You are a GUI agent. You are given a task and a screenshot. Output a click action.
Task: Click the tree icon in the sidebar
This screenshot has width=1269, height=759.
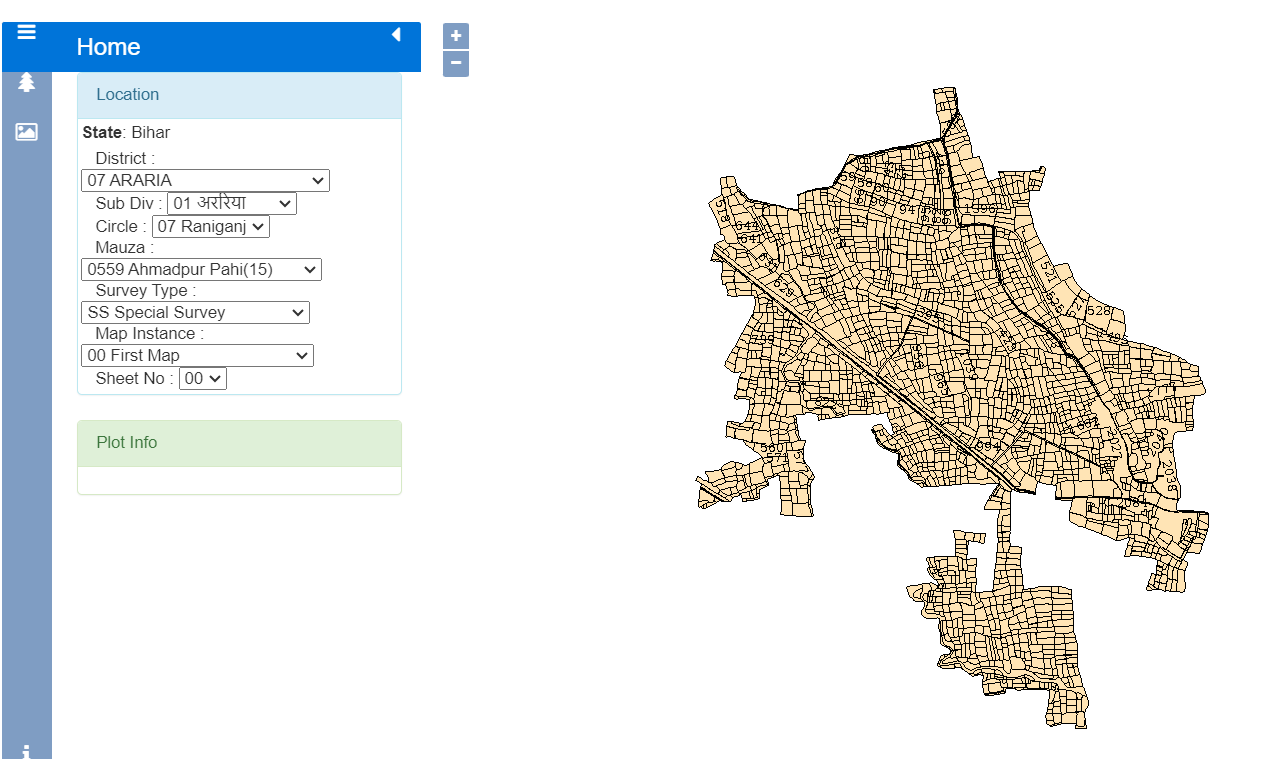(26, 82)
